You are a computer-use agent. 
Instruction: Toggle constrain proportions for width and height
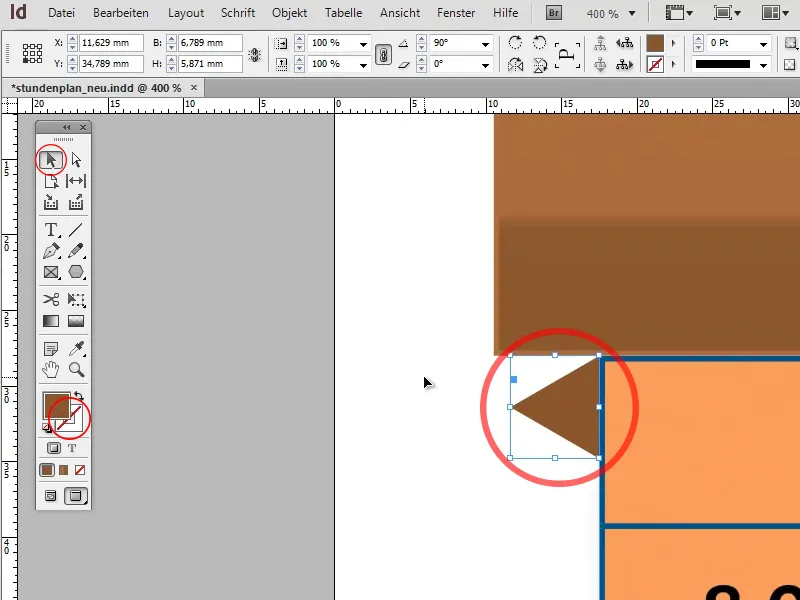click(x=255, y=54)
